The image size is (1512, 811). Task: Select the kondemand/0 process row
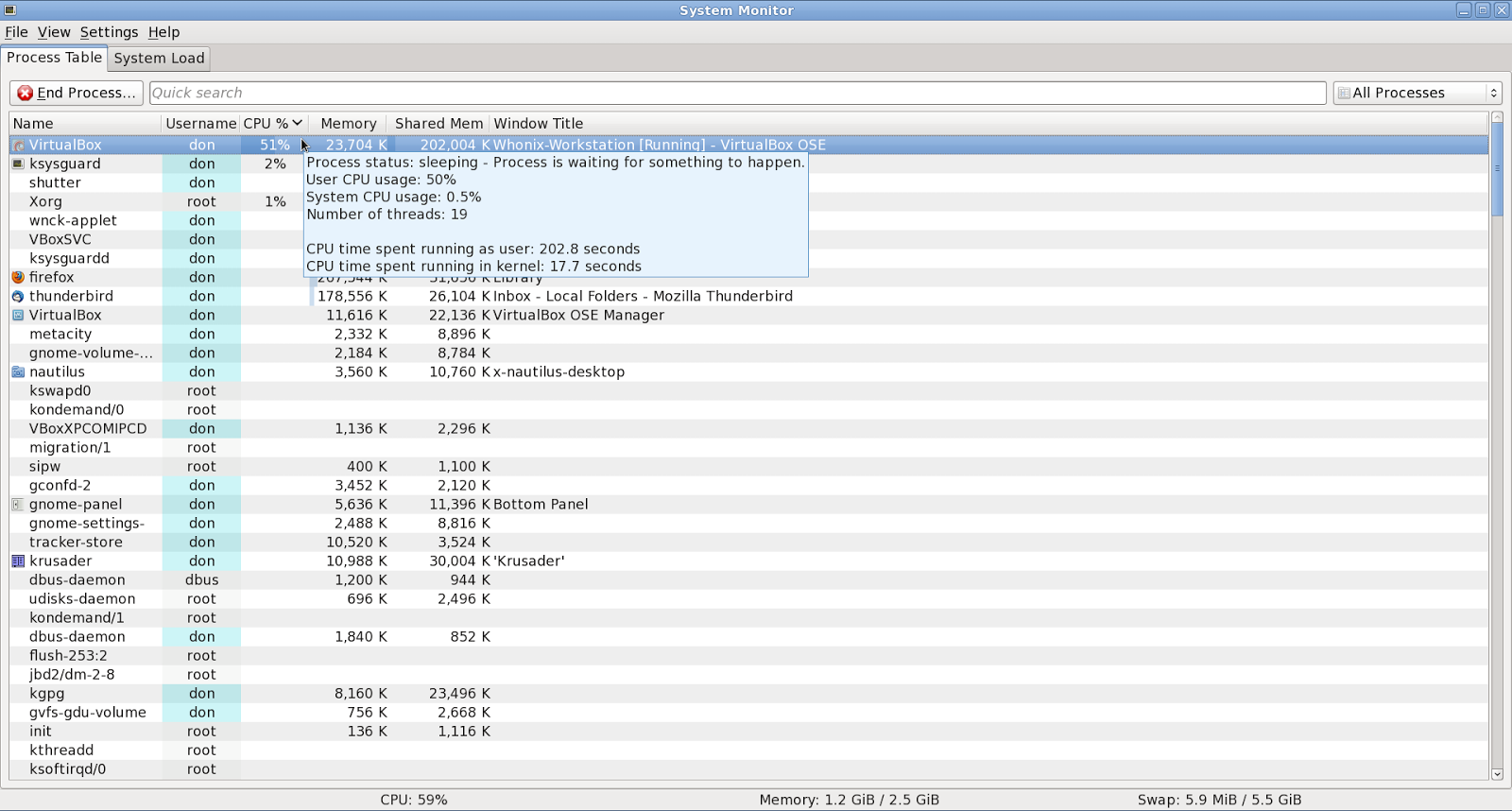[748, 409]
